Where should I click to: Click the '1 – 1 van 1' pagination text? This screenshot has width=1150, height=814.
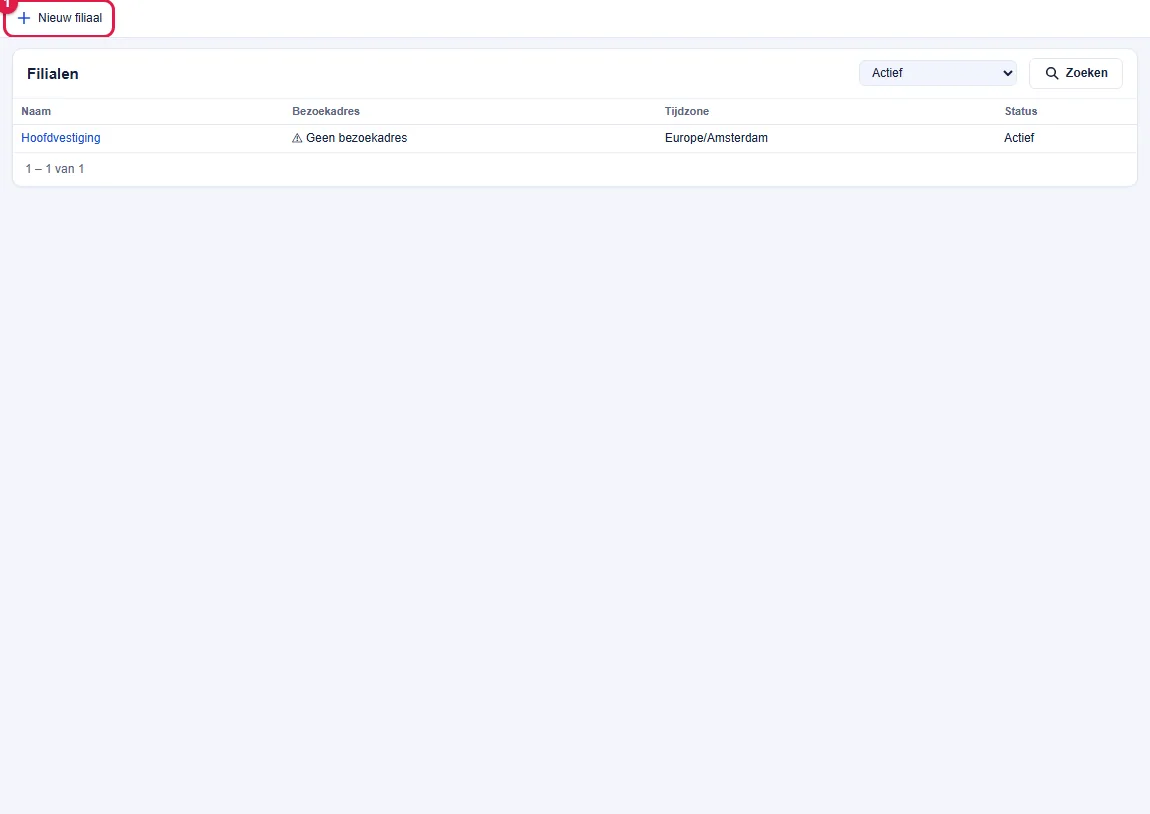pos(55,169)
